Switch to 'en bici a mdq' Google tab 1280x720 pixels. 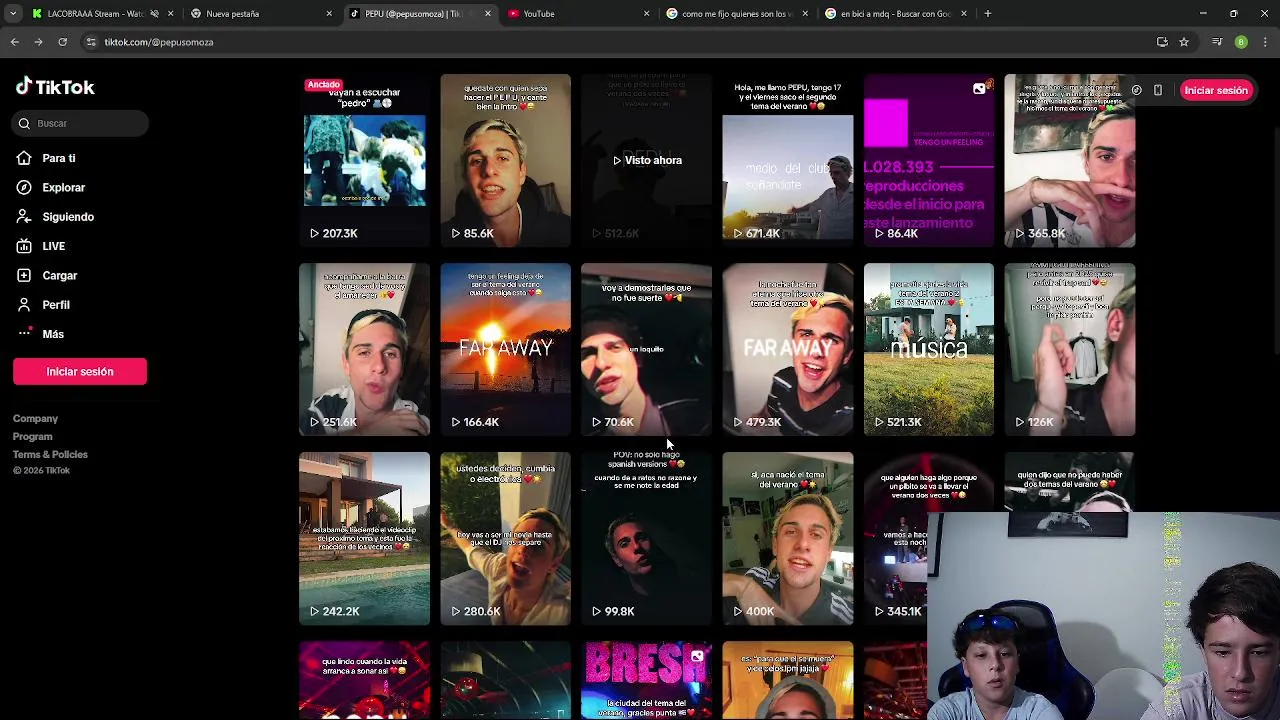pos(895,14)
